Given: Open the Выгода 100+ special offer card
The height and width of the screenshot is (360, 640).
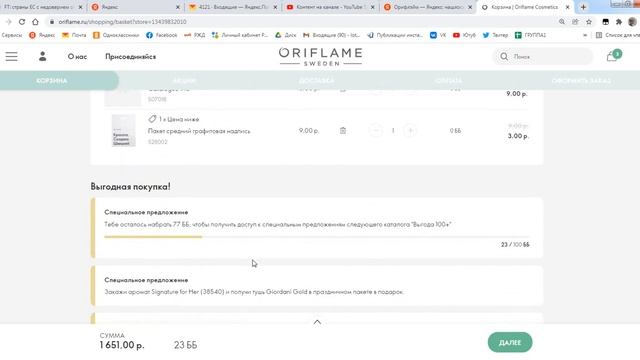Looking at the screenshot, I should point(317,228).
